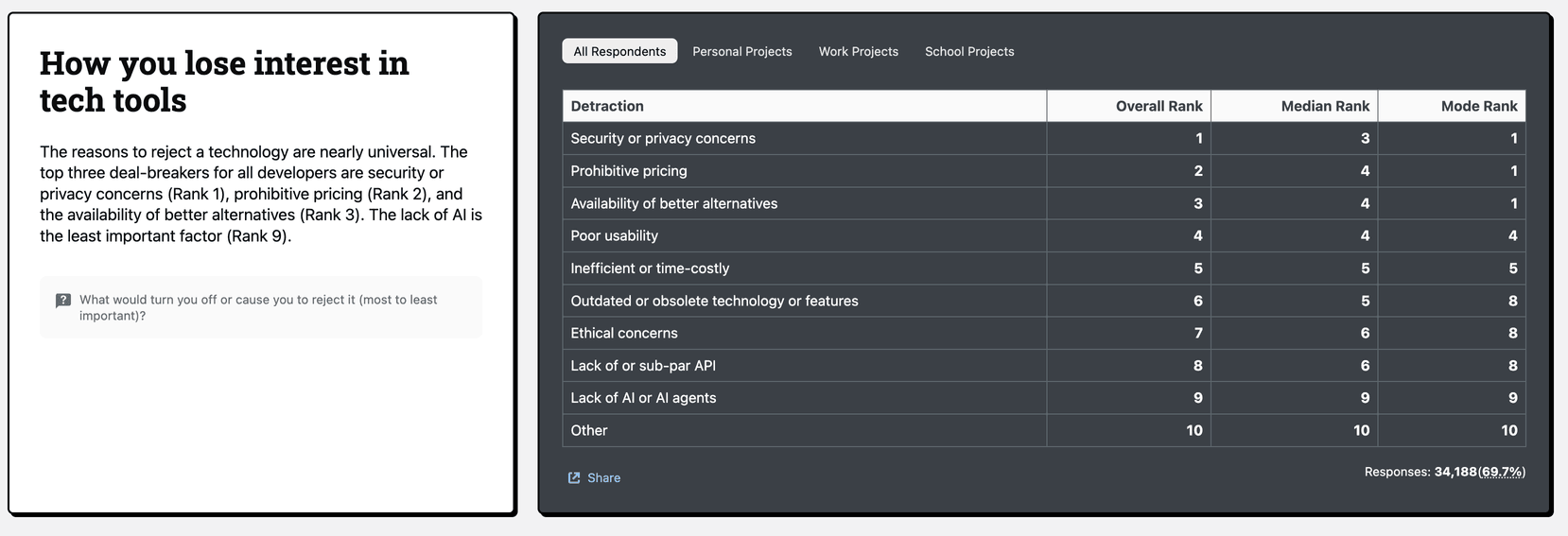This screenshot has height=536, width=1568.
Task: Click the Share link text
Action: (x=603, y=478)
